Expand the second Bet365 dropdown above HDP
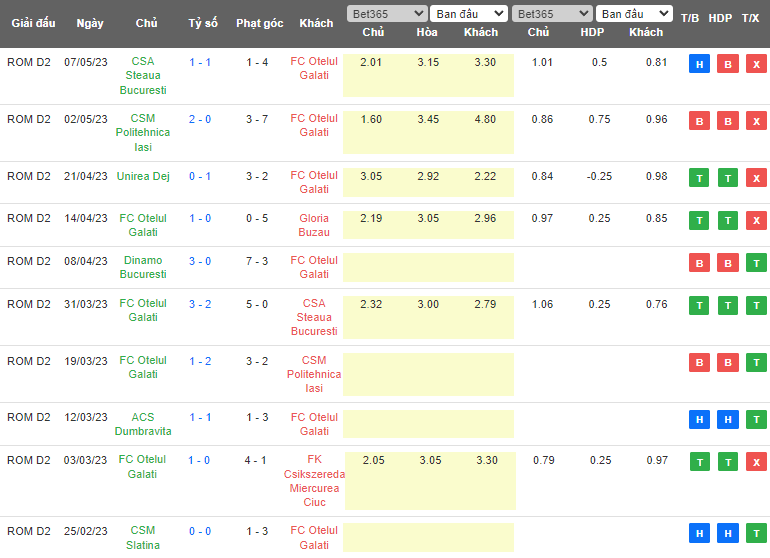This screenshot has width=770, height=558. click(x=551, y=14)
